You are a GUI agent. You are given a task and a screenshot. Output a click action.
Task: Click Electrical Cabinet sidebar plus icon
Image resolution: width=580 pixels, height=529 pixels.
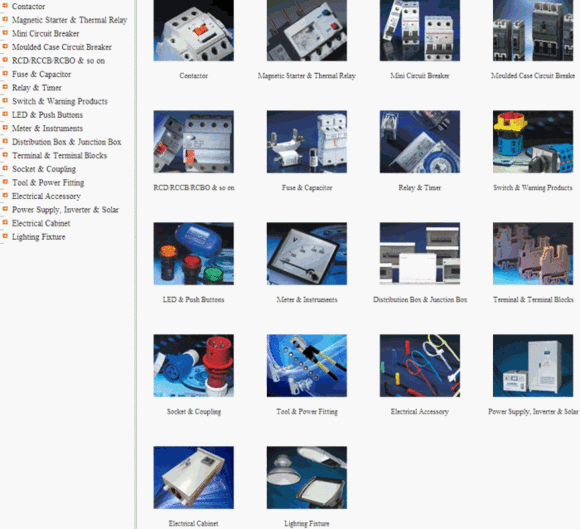[x=5, y=222]
